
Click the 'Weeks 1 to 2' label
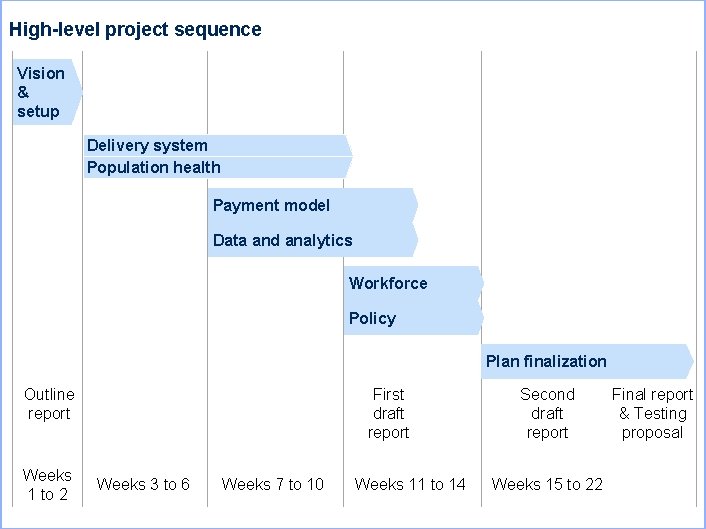pyautogui.click(x=47, y=484)
